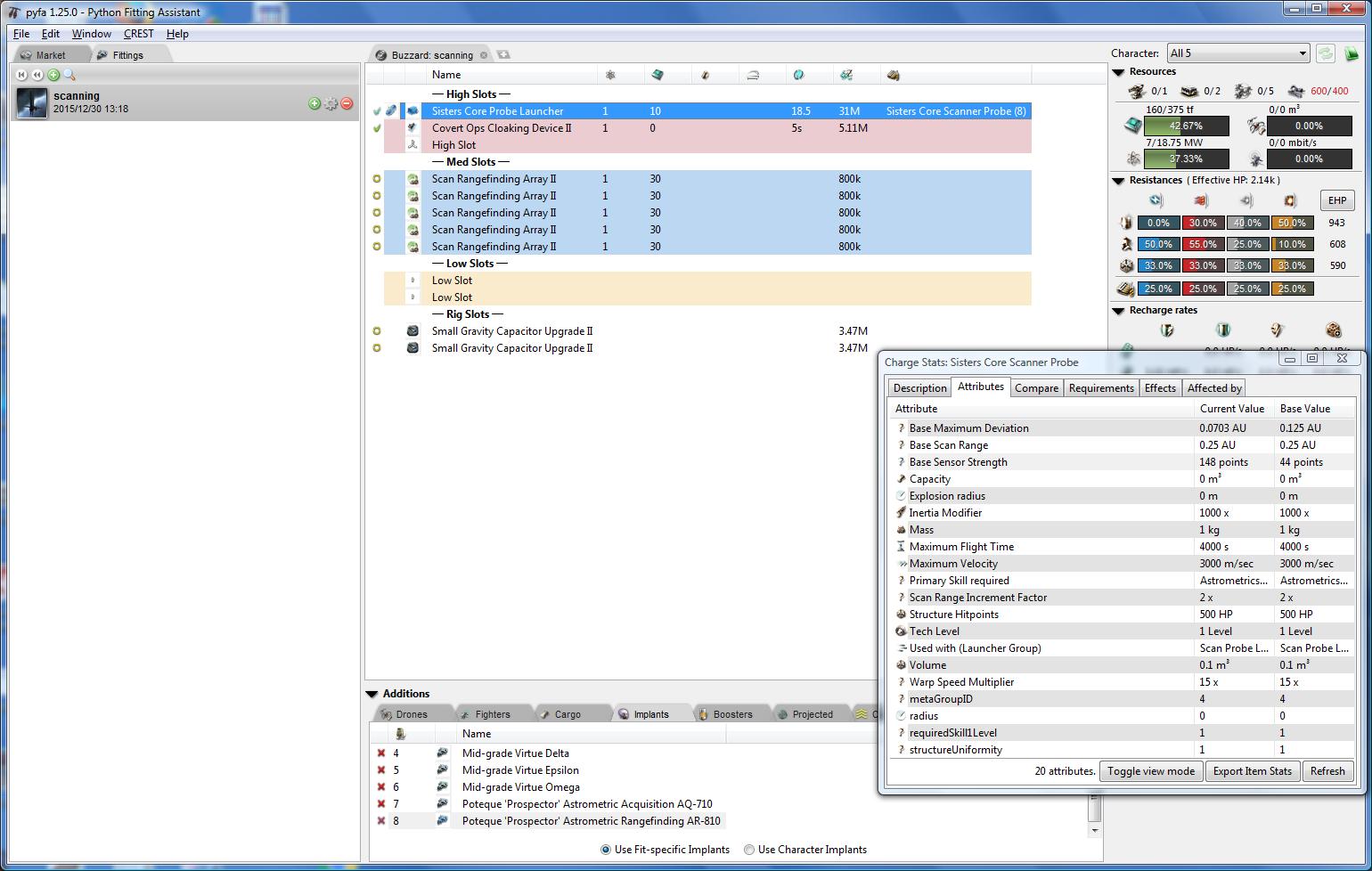Jump to ship browser start with rewind icon
The image size is (1372, 871).
coord(22,75)
